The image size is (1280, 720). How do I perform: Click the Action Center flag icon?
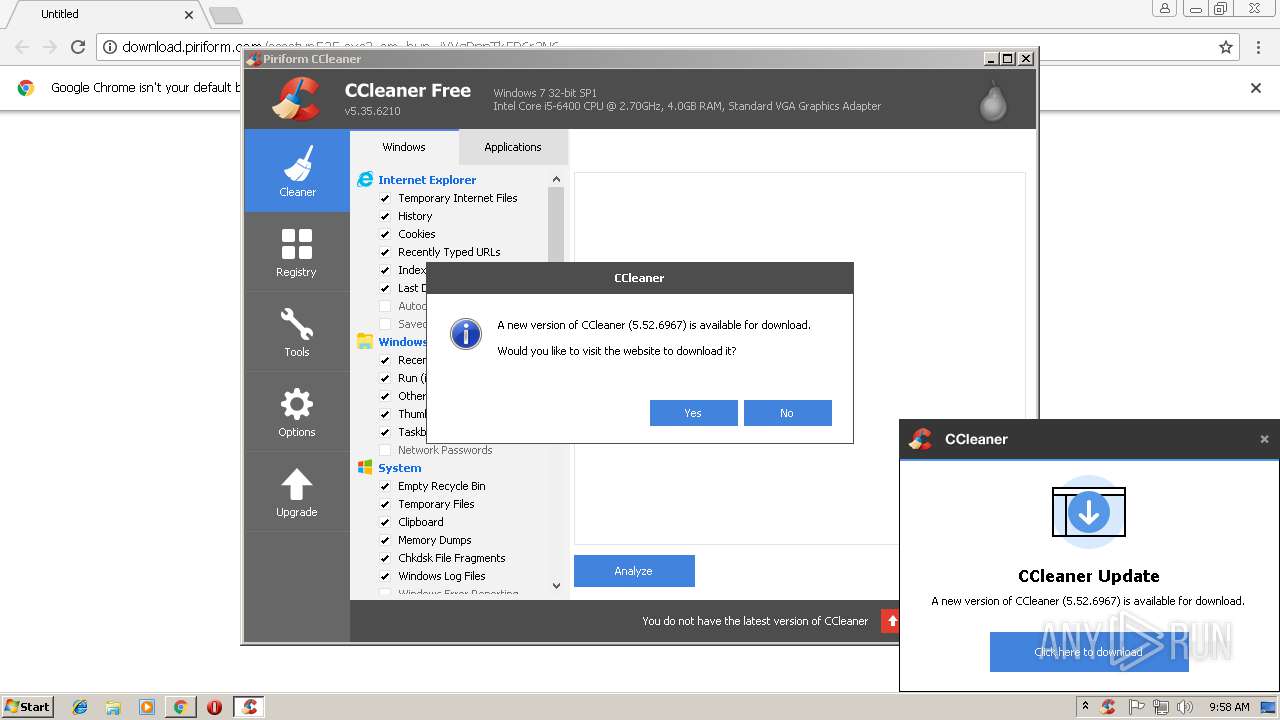tap(1136, 707)
